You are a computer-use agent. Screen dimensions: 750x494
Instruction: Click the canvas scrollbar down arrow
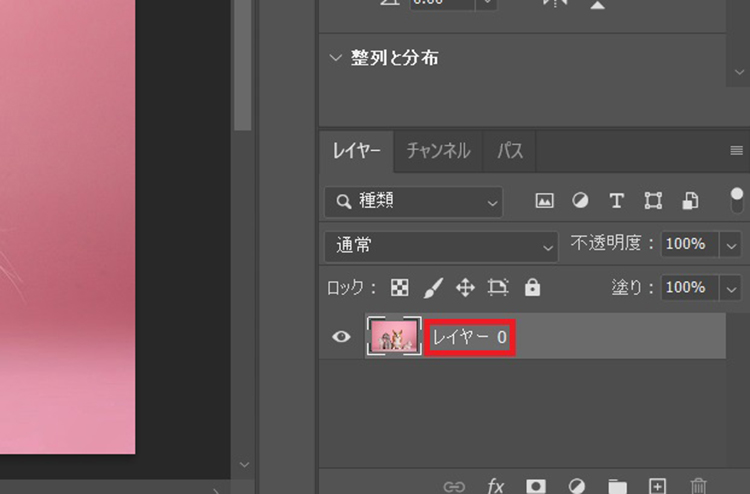[244, 464]
